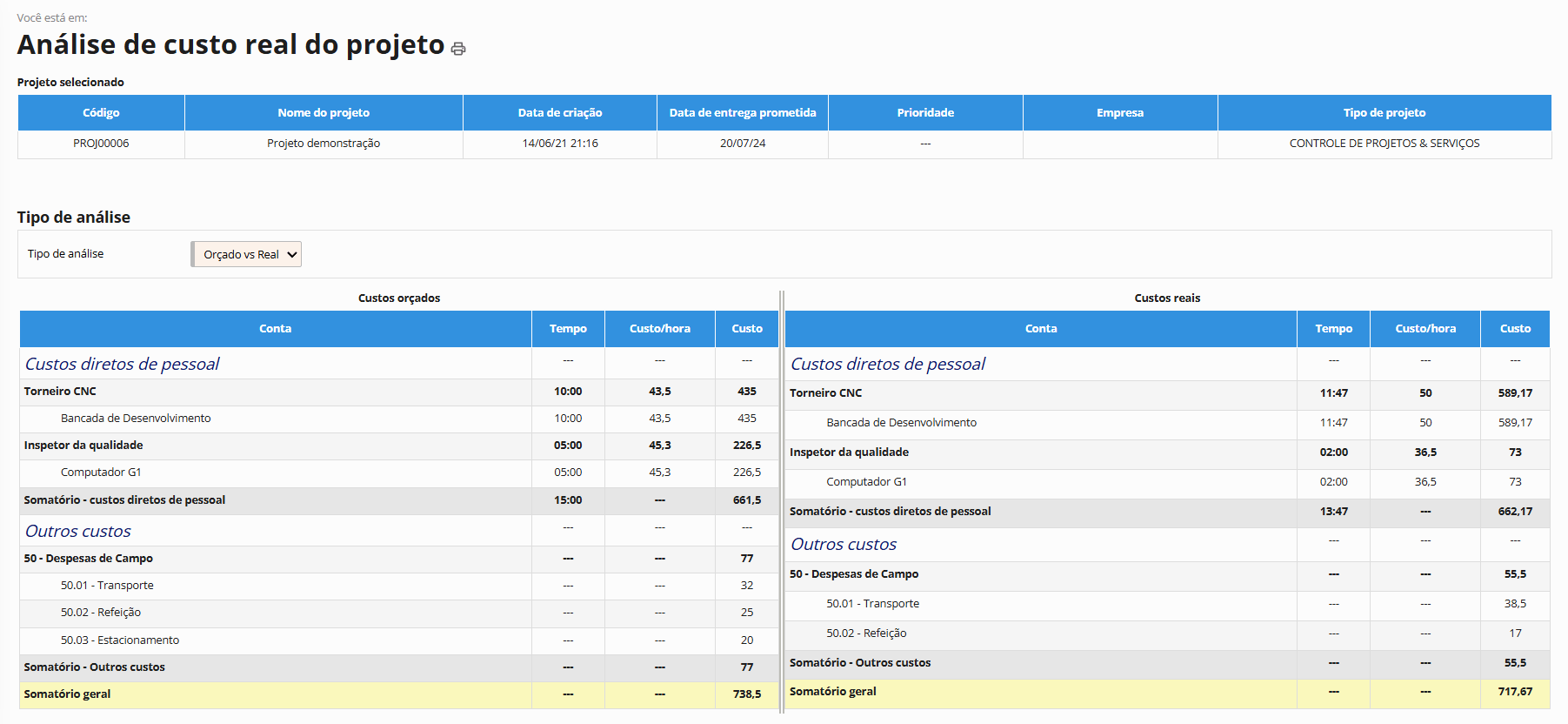Click Custos diretos de pessoal in Custos orçados
The height and width of the screenshot is (724, 1568).
(x=122, y=364)
